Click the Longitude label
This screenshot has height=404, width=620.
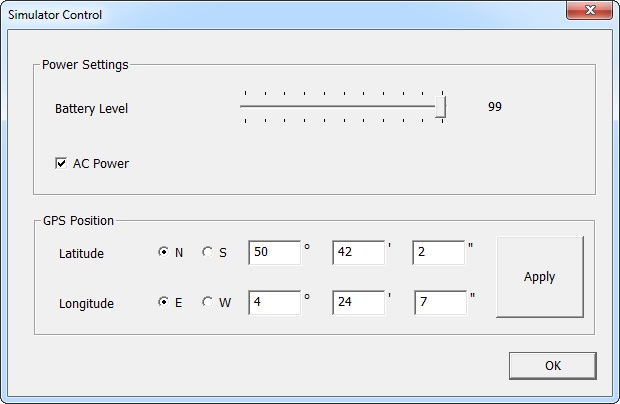coord(86,303)
